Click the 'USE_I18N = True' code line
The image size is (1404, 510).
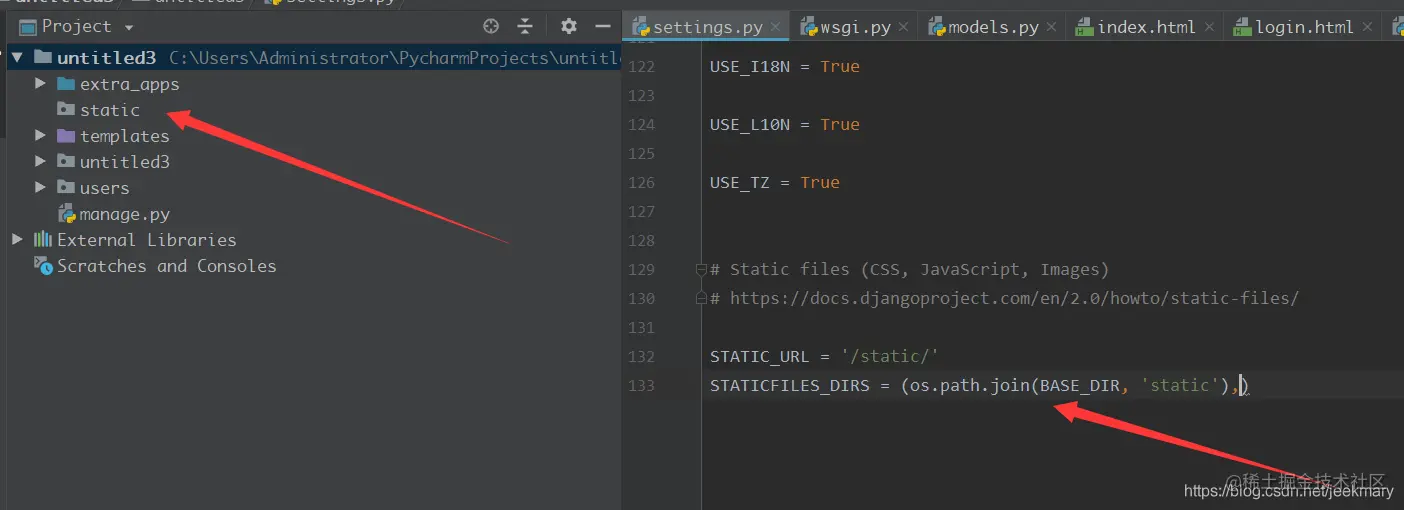click(785, 66)
